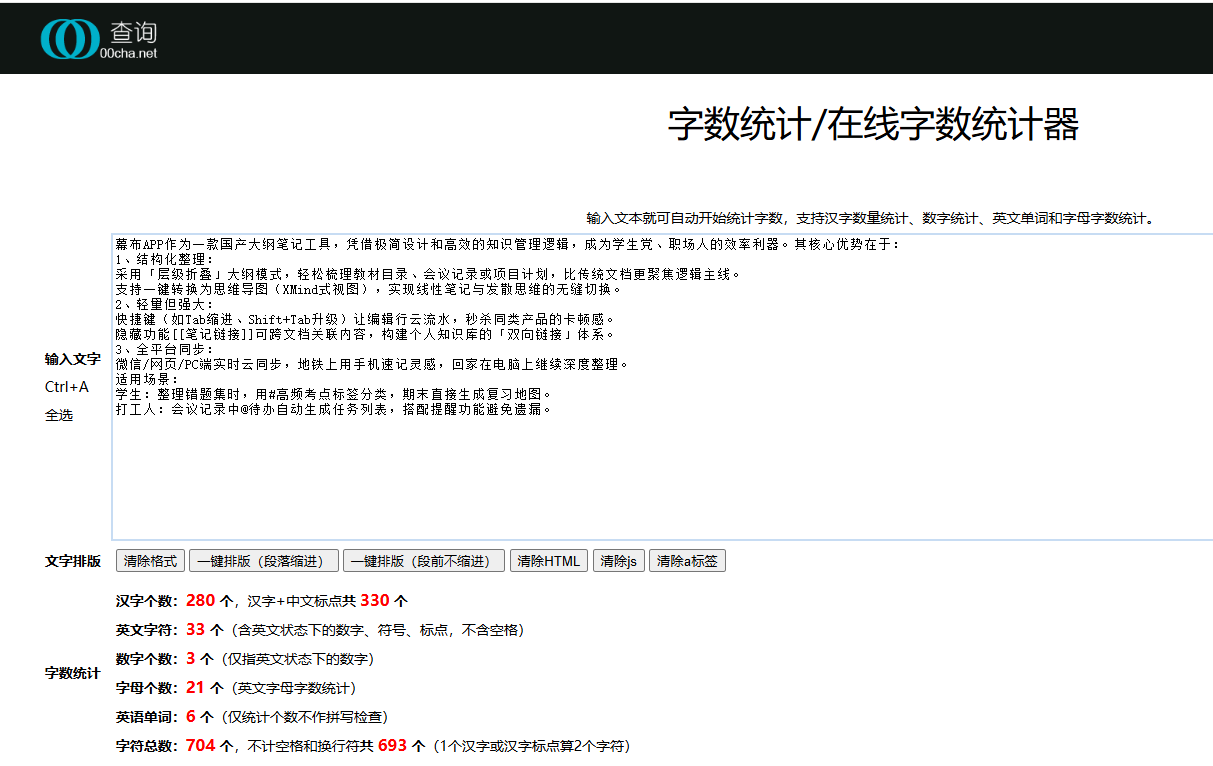Image resolution: width=1213 pixels, height=766 pixels.
Task: Open the 00cha.net logo home link
Action: pos(99,38)
